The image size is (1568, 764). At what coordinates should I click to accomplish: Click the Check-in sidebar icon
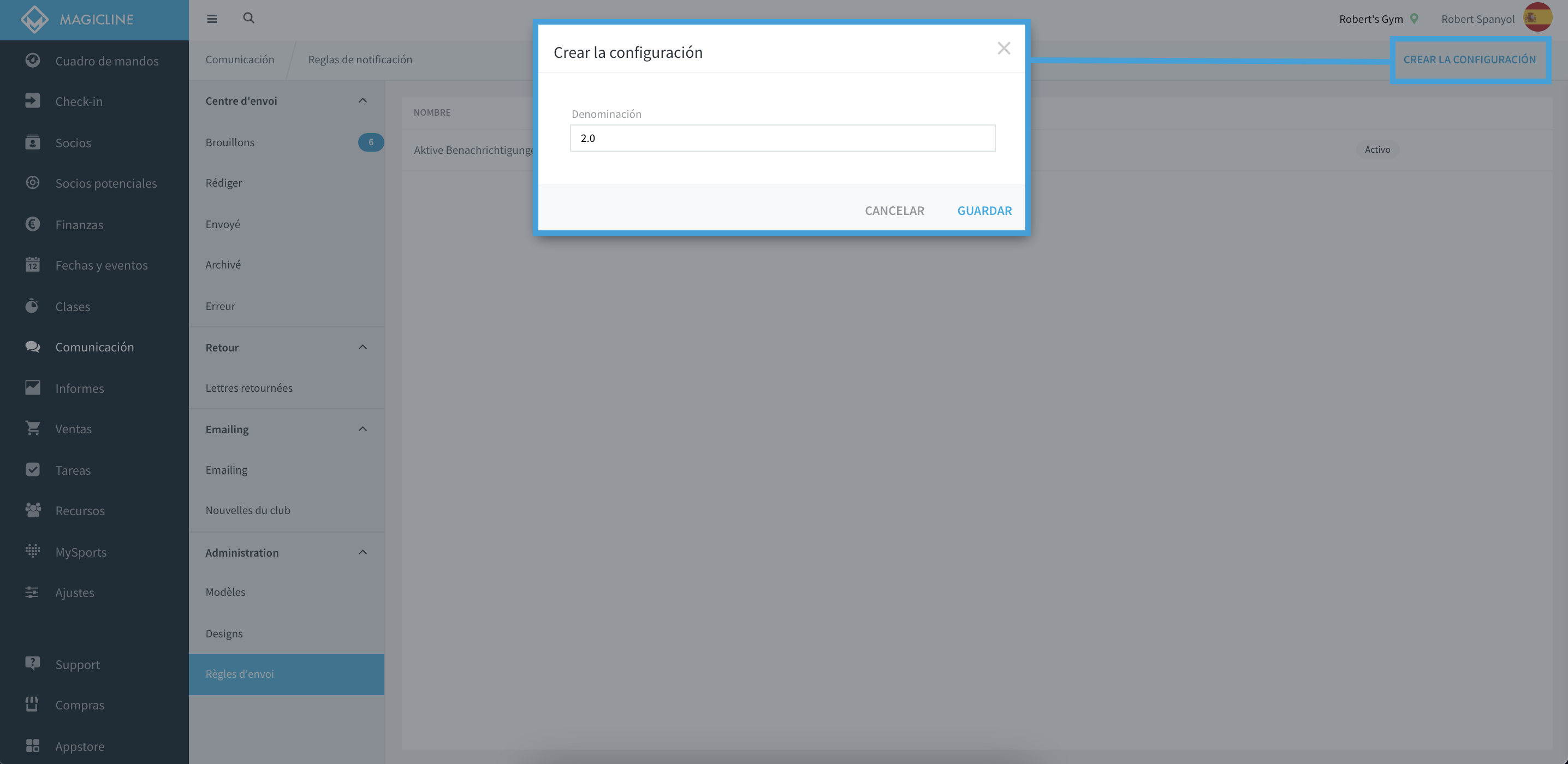coord(33,101)
